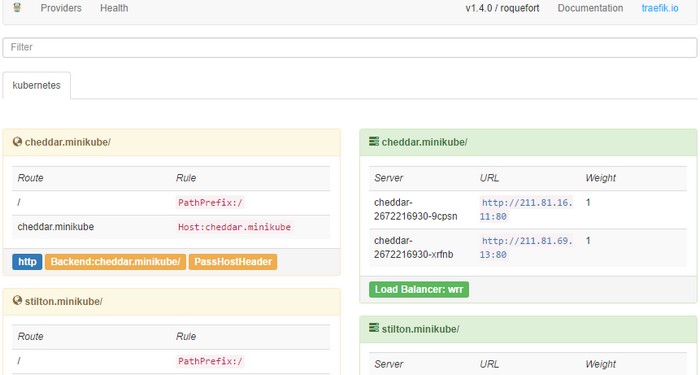Click the v1.4.0 / roquefort version label

502,8
